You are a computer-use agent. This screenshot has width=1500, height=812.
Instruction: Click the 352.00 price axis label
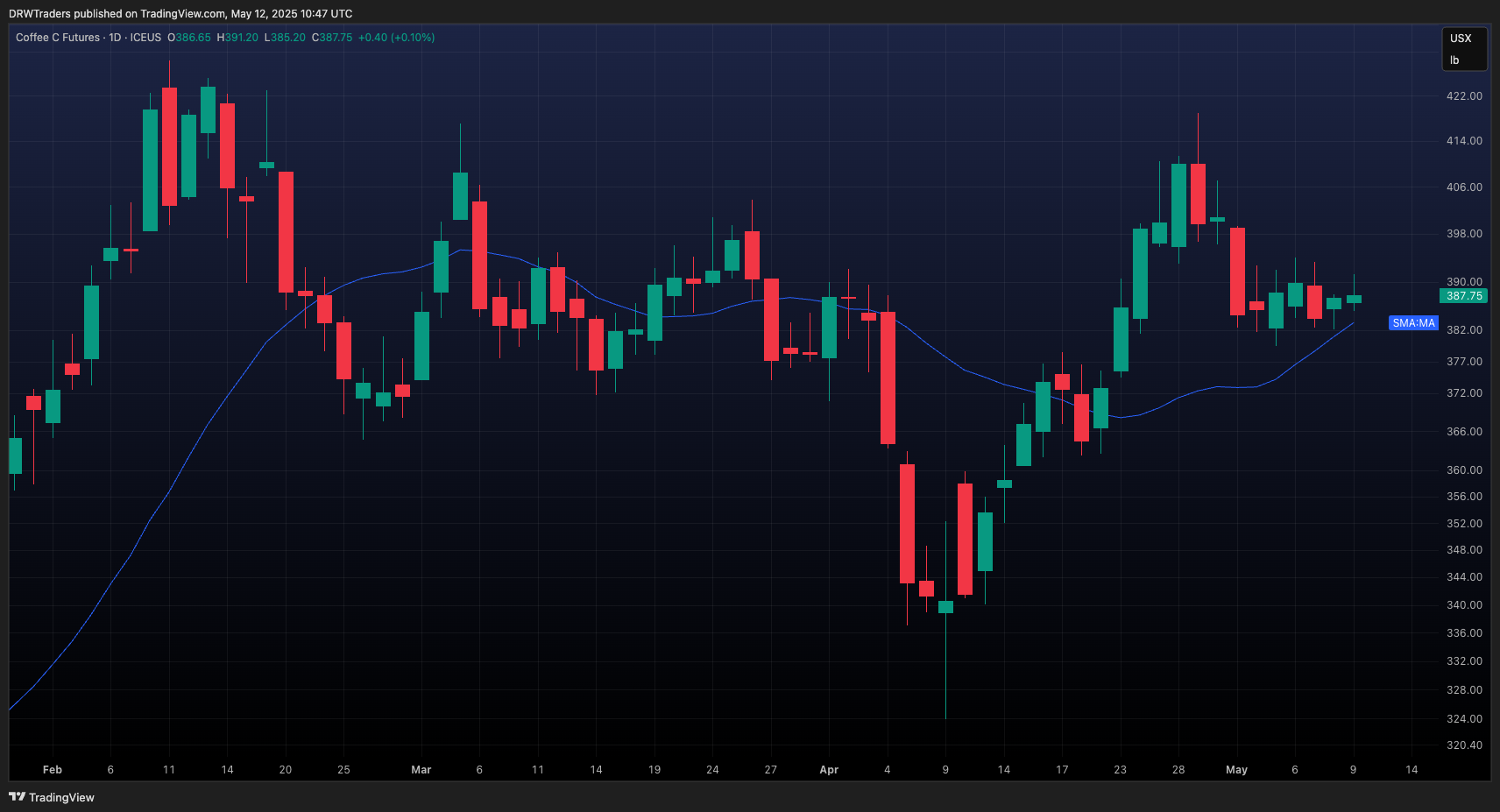(x=1464, y=524)
